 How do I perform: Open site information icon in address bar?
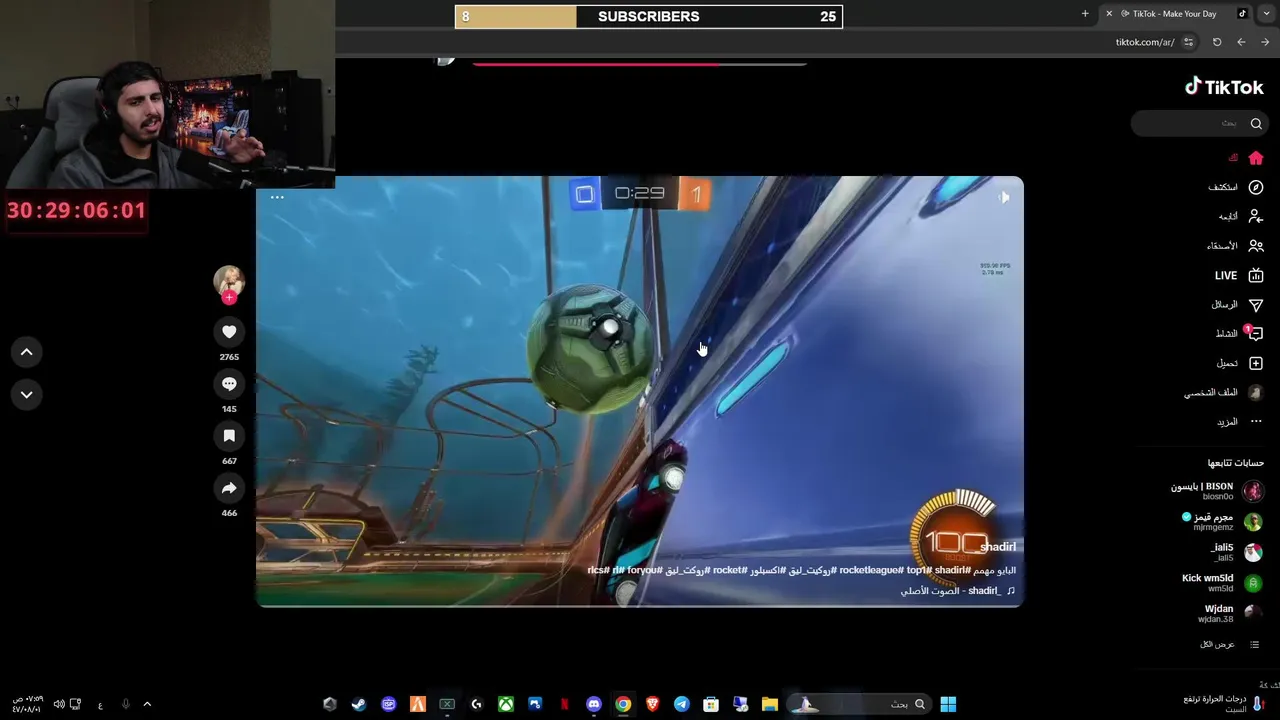[x=1188, y=42]
